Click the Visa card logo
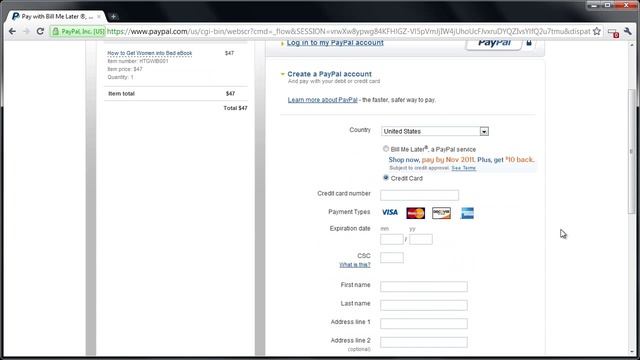Viewport: 640px width, 360px height. (390, 212)
